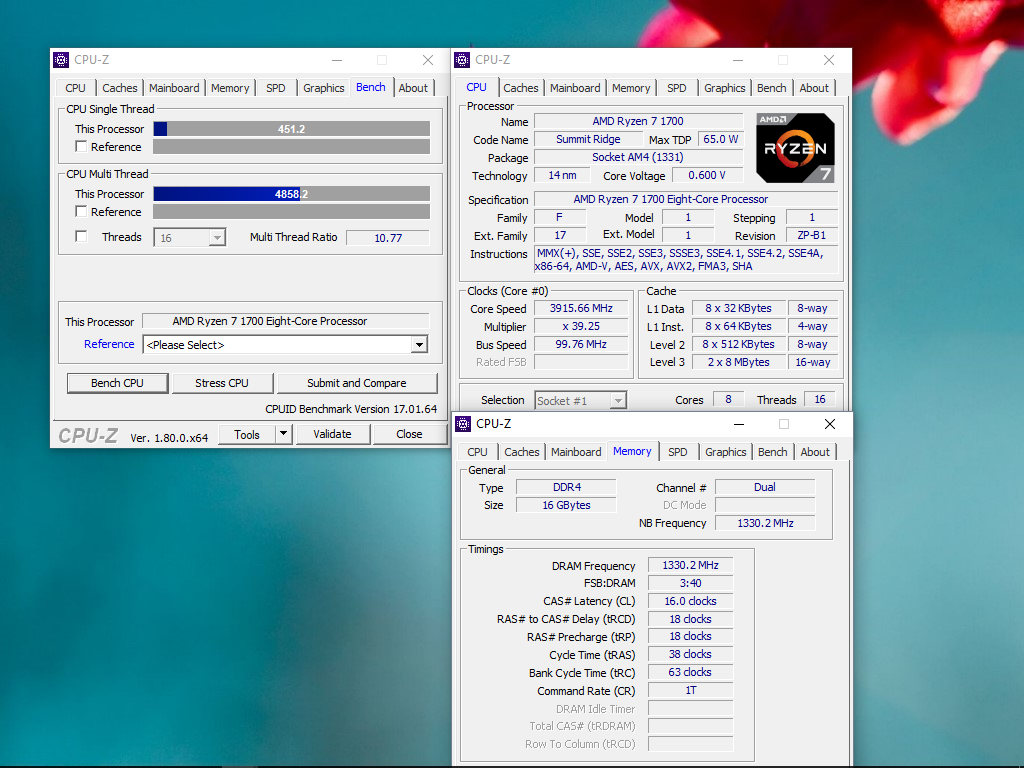Click the CAS# Latency value 16.0 clocks
The width and height of the screenshot is (1024, 768).
[690, 601]
